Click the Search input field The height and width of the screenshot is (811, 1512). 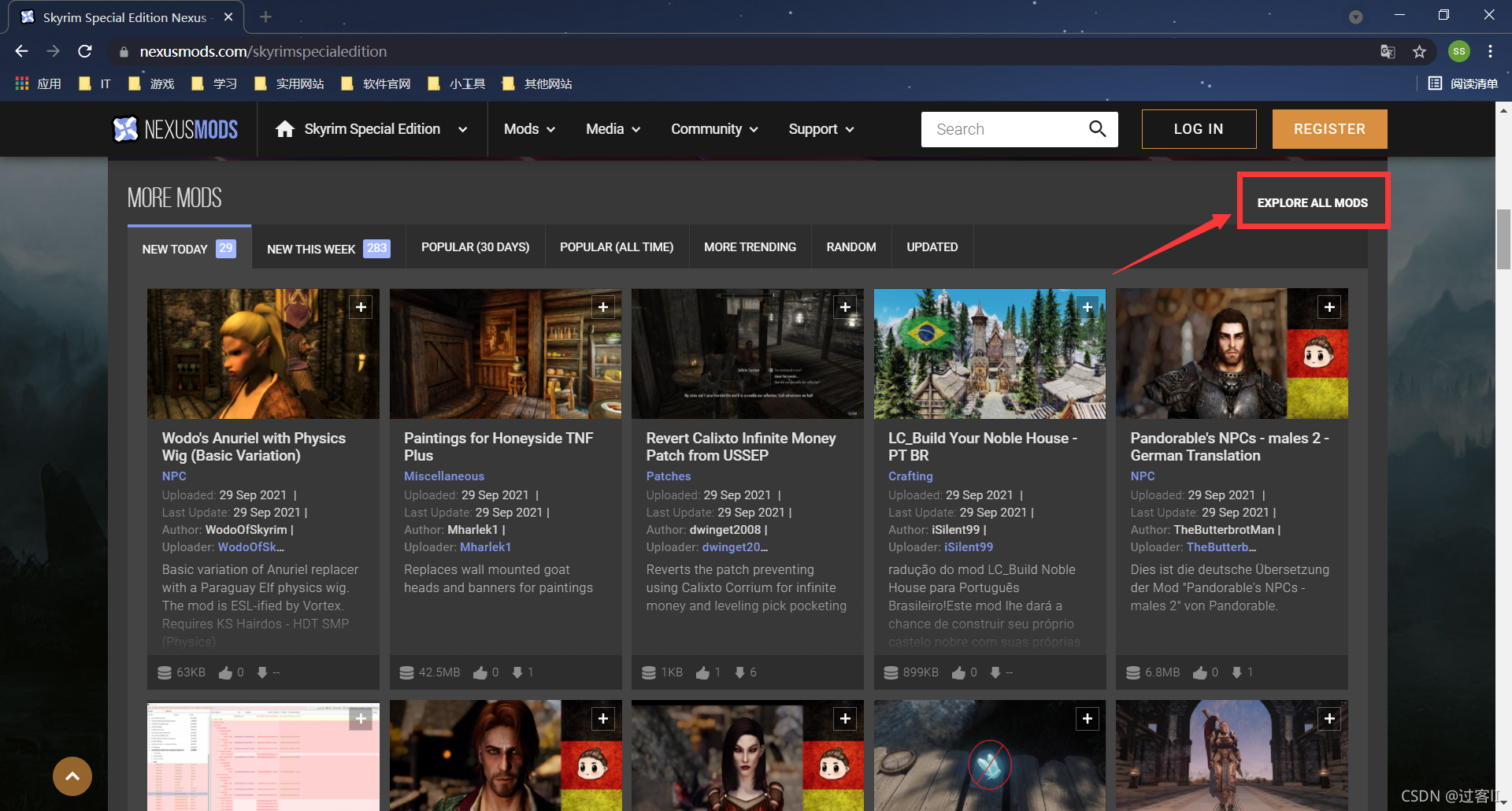pyautogui.click(x=1004, y=129)
